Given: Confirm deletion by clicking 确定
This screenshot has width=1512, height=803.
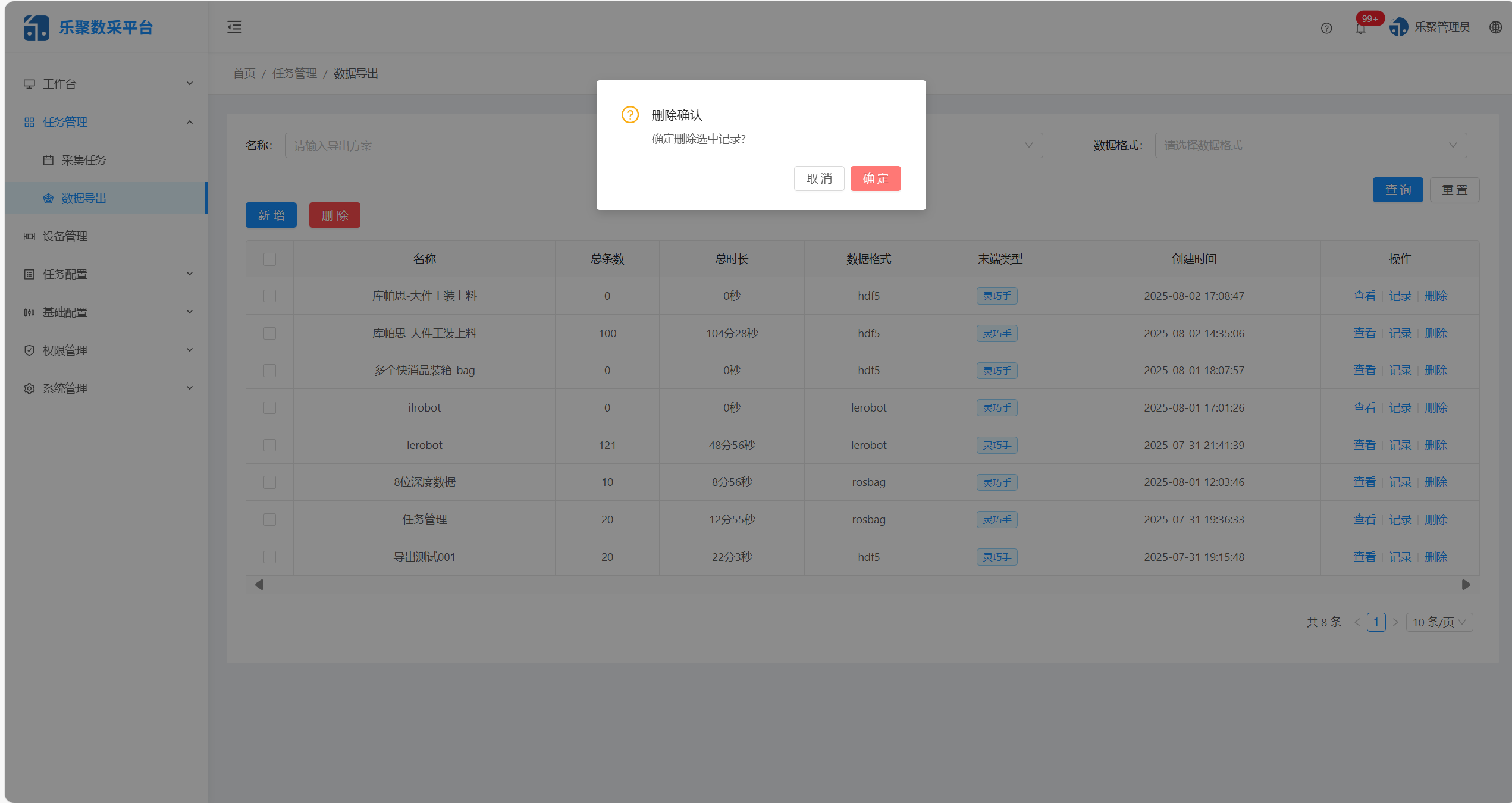Looking at the screenshot, I should click(876, 178).
